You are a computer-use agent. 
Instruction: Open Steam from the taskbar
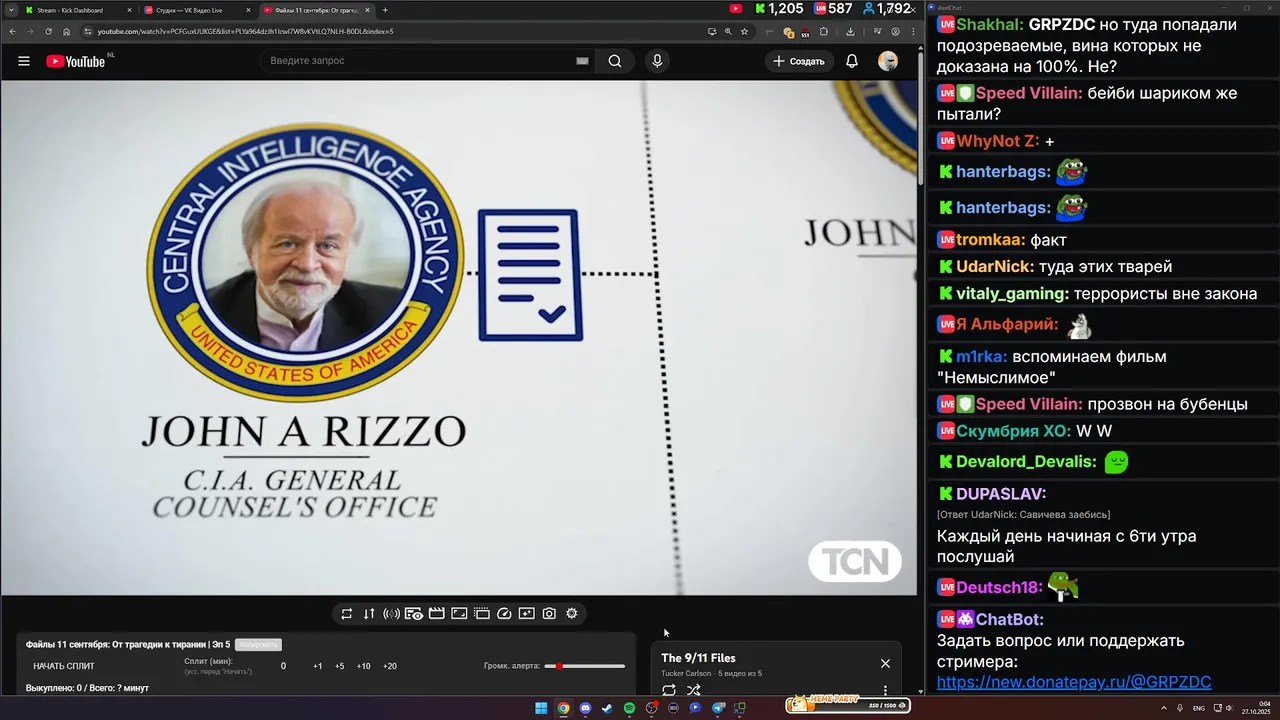607,708
